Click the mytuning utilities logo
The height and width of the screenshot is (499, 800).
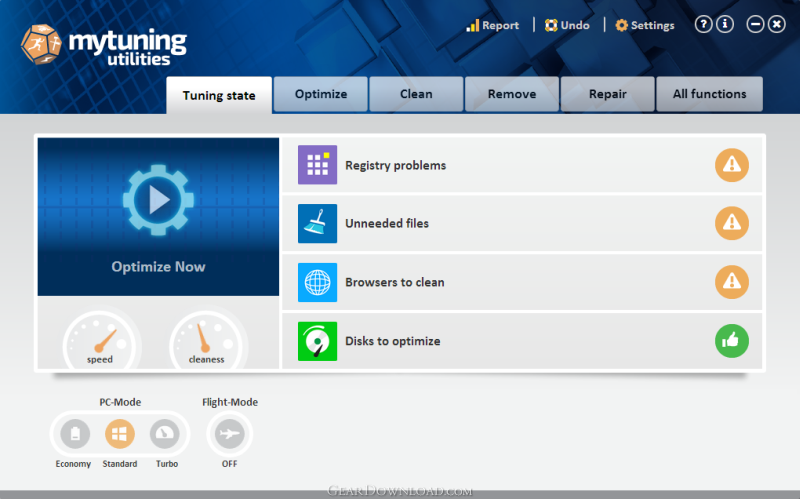[x=104, y=45]
